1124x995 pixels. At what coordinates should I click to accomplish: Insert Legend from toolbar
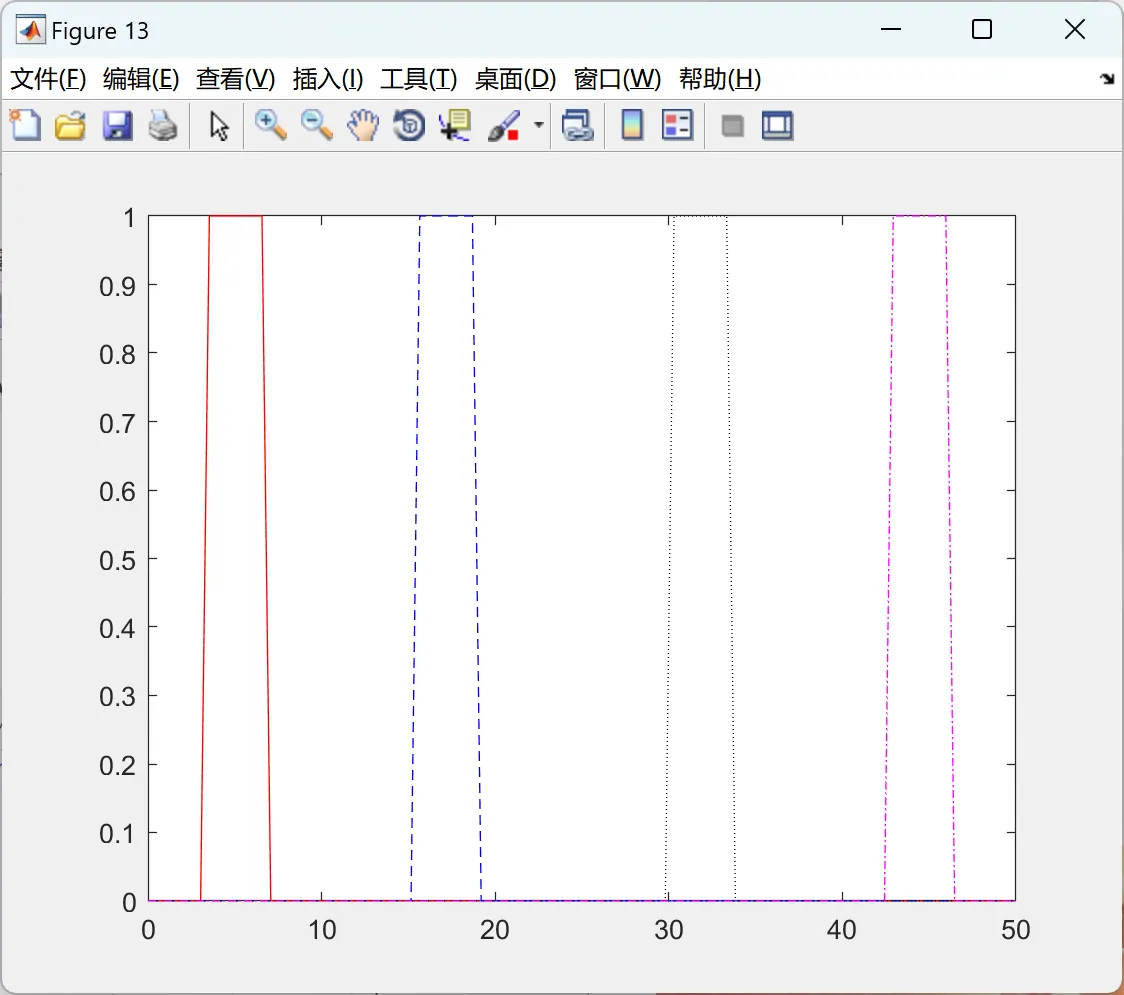tap(677, 125)
